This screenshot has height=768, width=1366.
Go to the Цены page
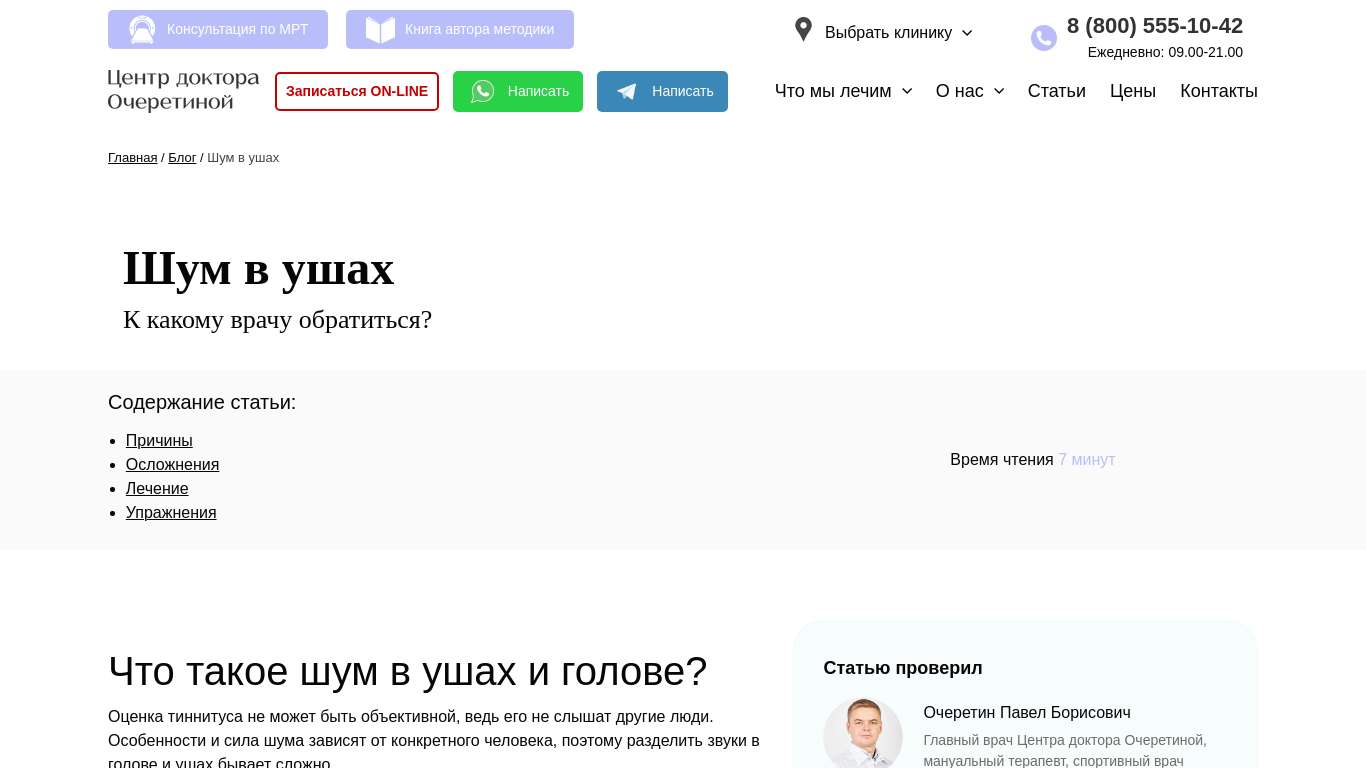(1132, 91)
